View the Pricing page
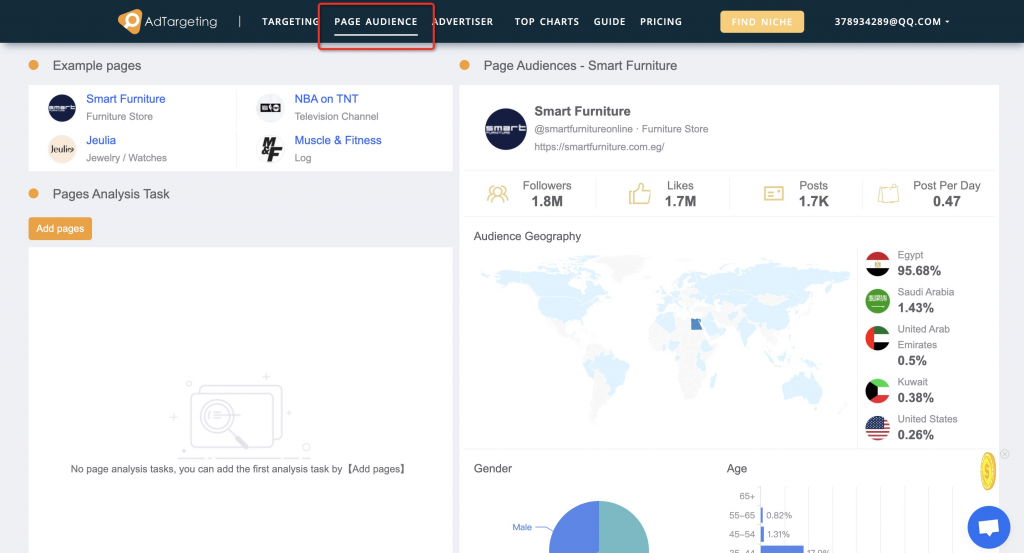1024x553 pixels. tap(661, 22)
